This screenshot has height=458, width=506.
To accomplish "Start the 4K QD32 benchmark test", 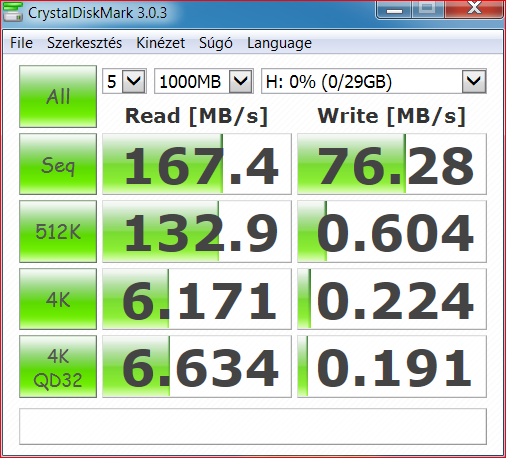I will (x=58, y=366).
